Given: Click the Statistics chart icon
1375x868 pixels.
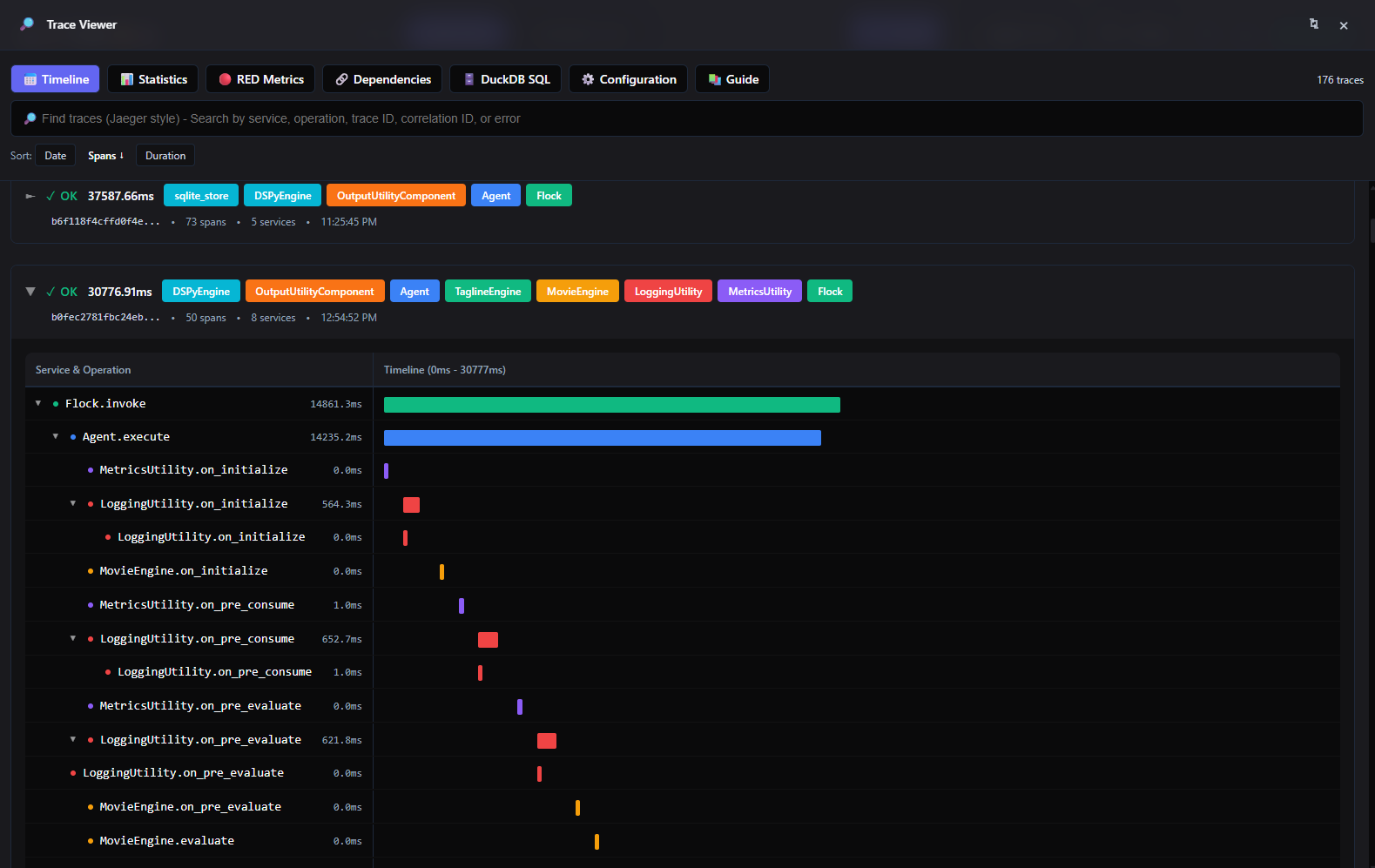Looking at the screenshot, I should tap(127, 79).
